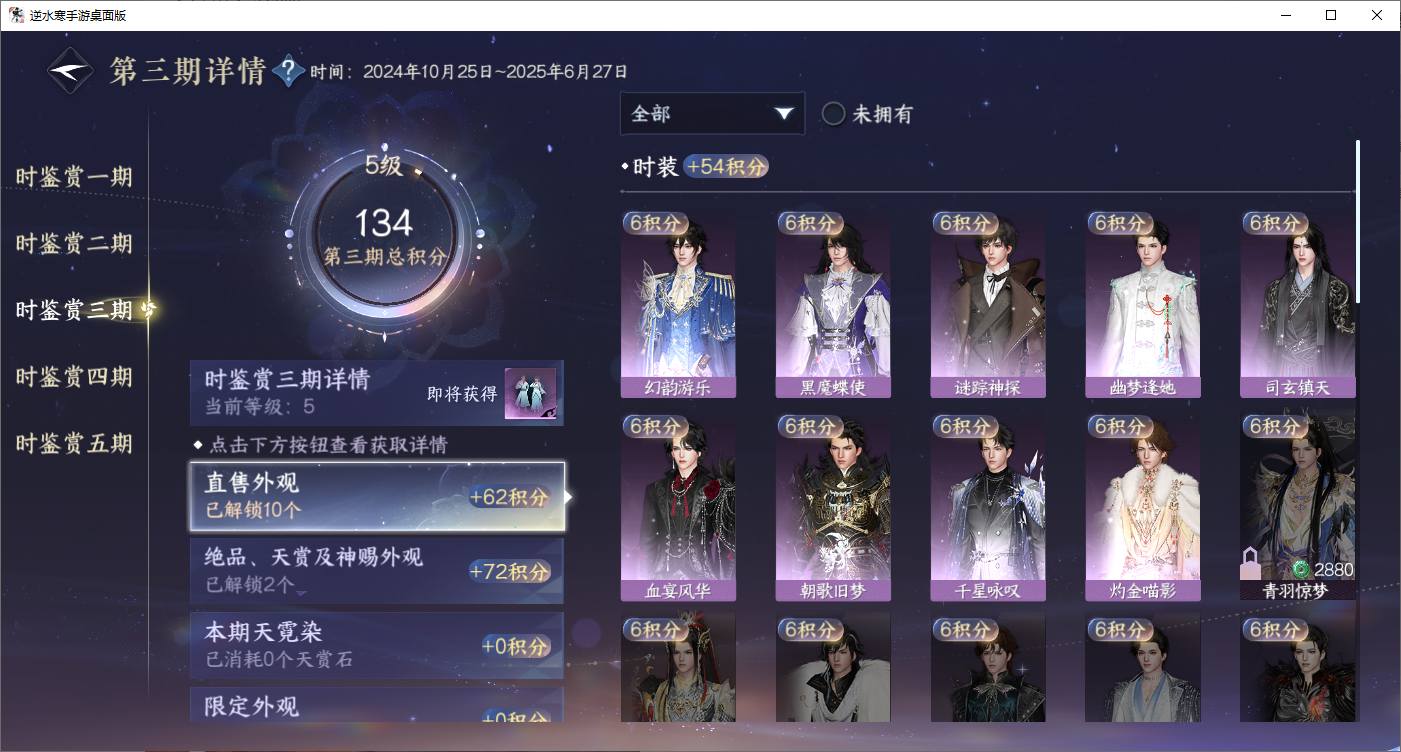Screen dimensions: 1401x752
Task: Click the 134 total points progress ring
Action: [384, 239]
